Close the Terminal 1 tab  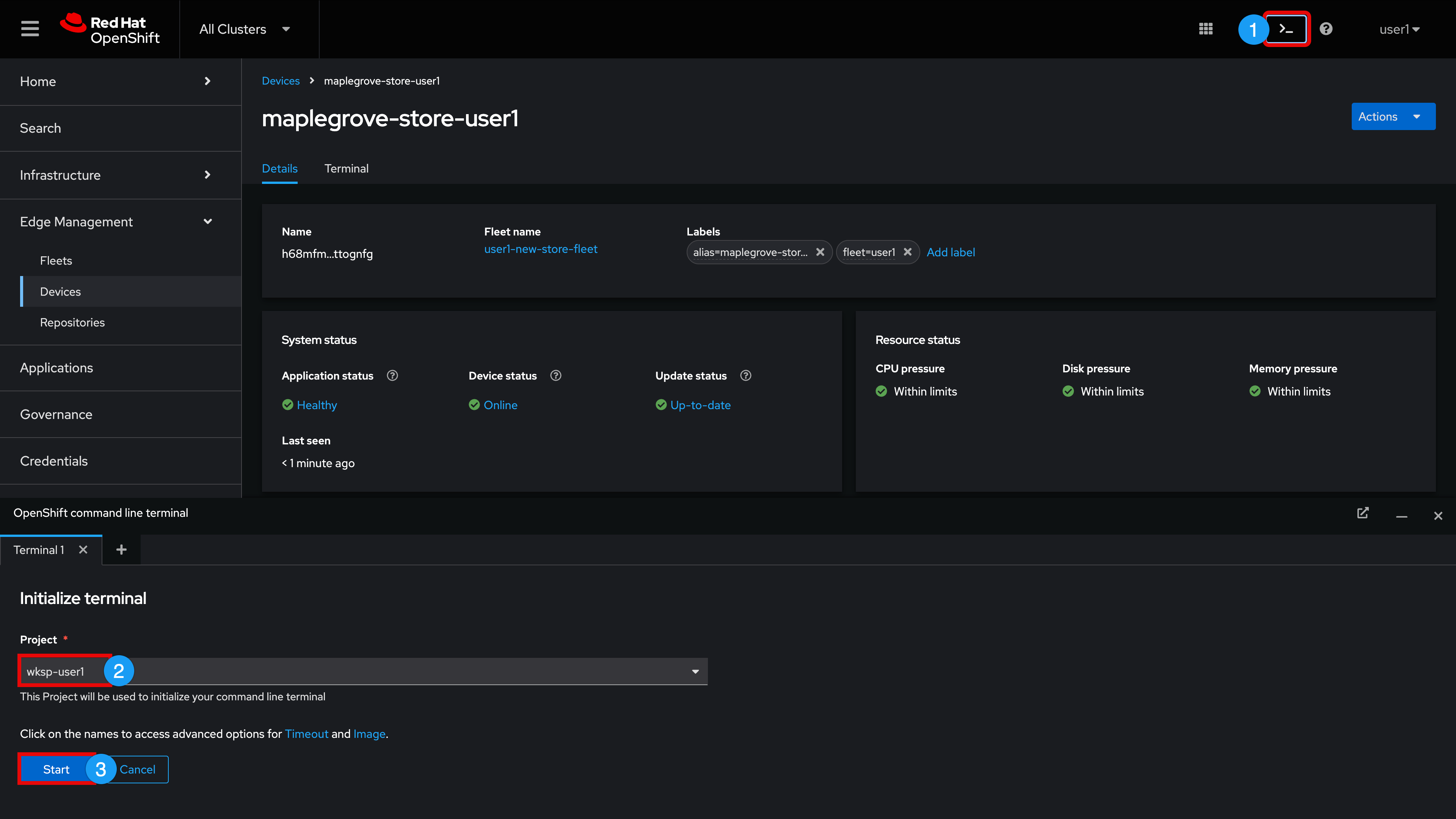(x=83, y=549)
